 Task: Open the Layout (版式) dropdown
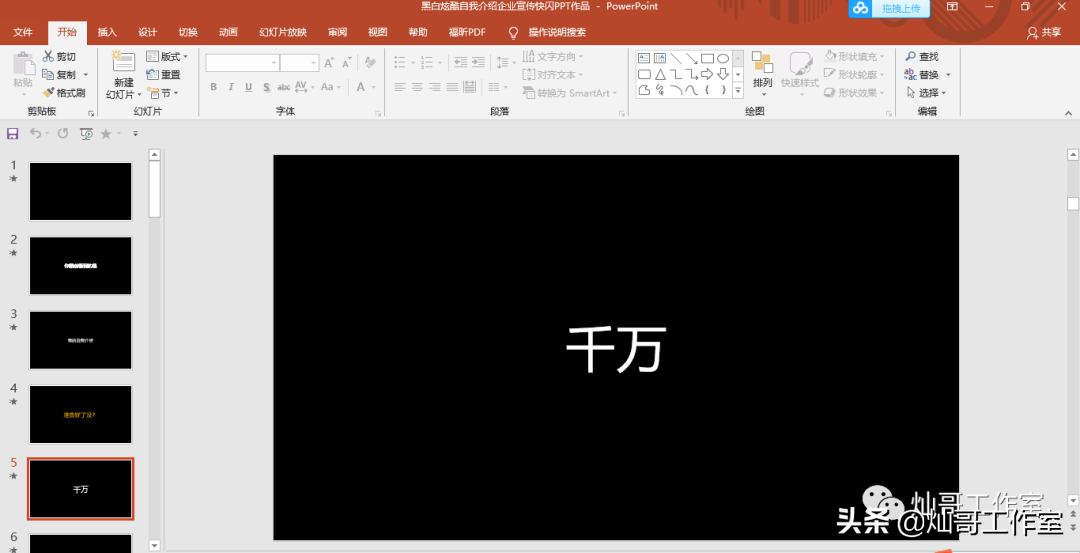coord(167,56)
